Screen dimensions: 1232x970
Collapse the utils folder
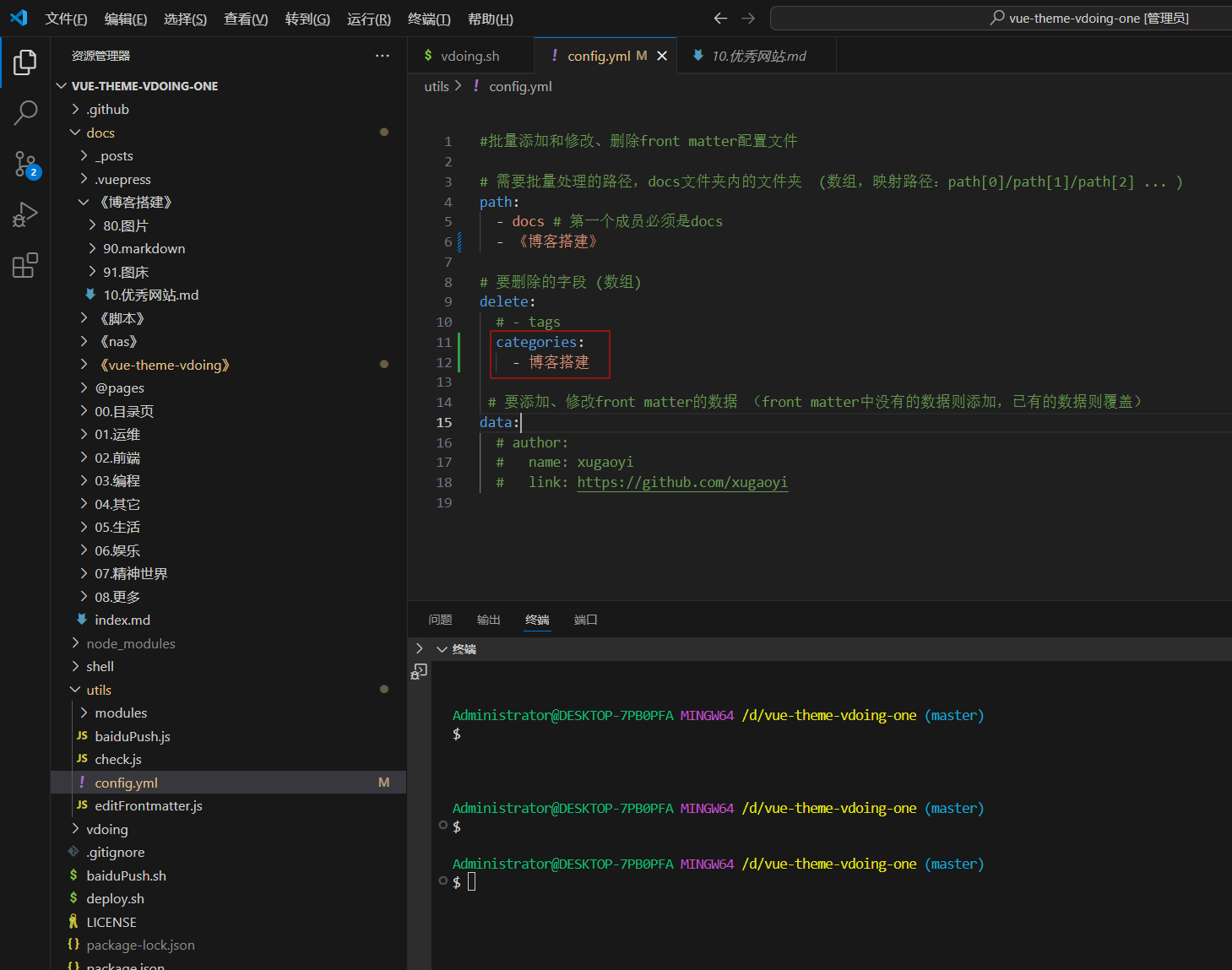(228, 690)
